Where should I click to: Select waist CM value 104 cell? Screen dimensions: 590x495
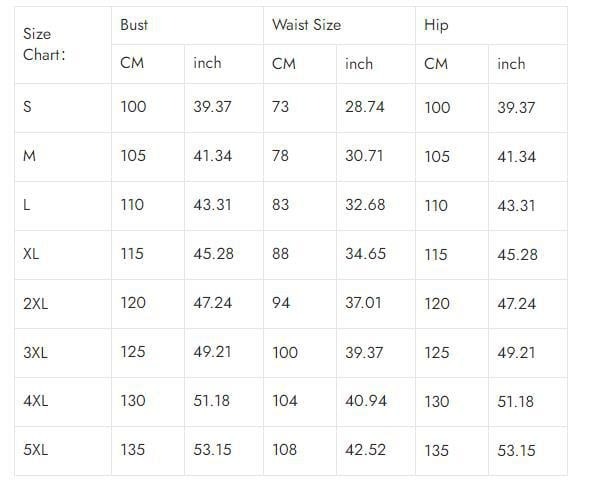click(x=300, y=402)
